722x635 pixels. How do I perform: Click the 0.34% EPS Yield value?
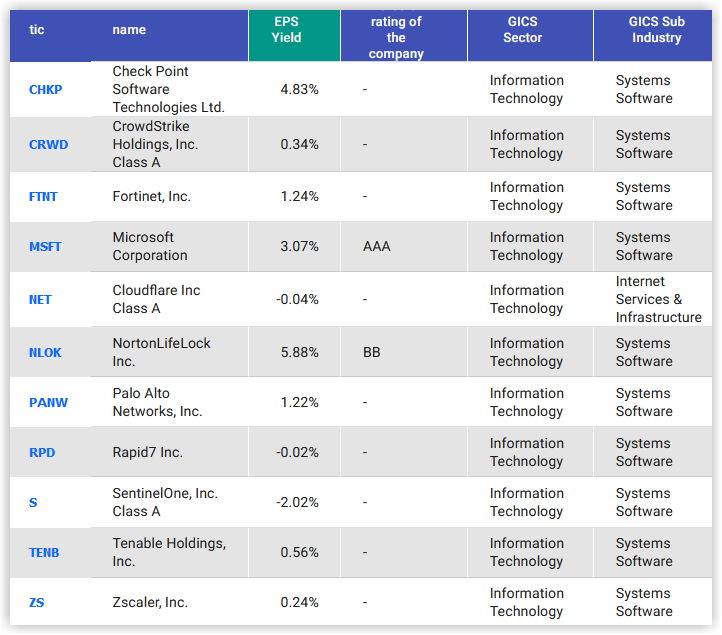point(299,145)
